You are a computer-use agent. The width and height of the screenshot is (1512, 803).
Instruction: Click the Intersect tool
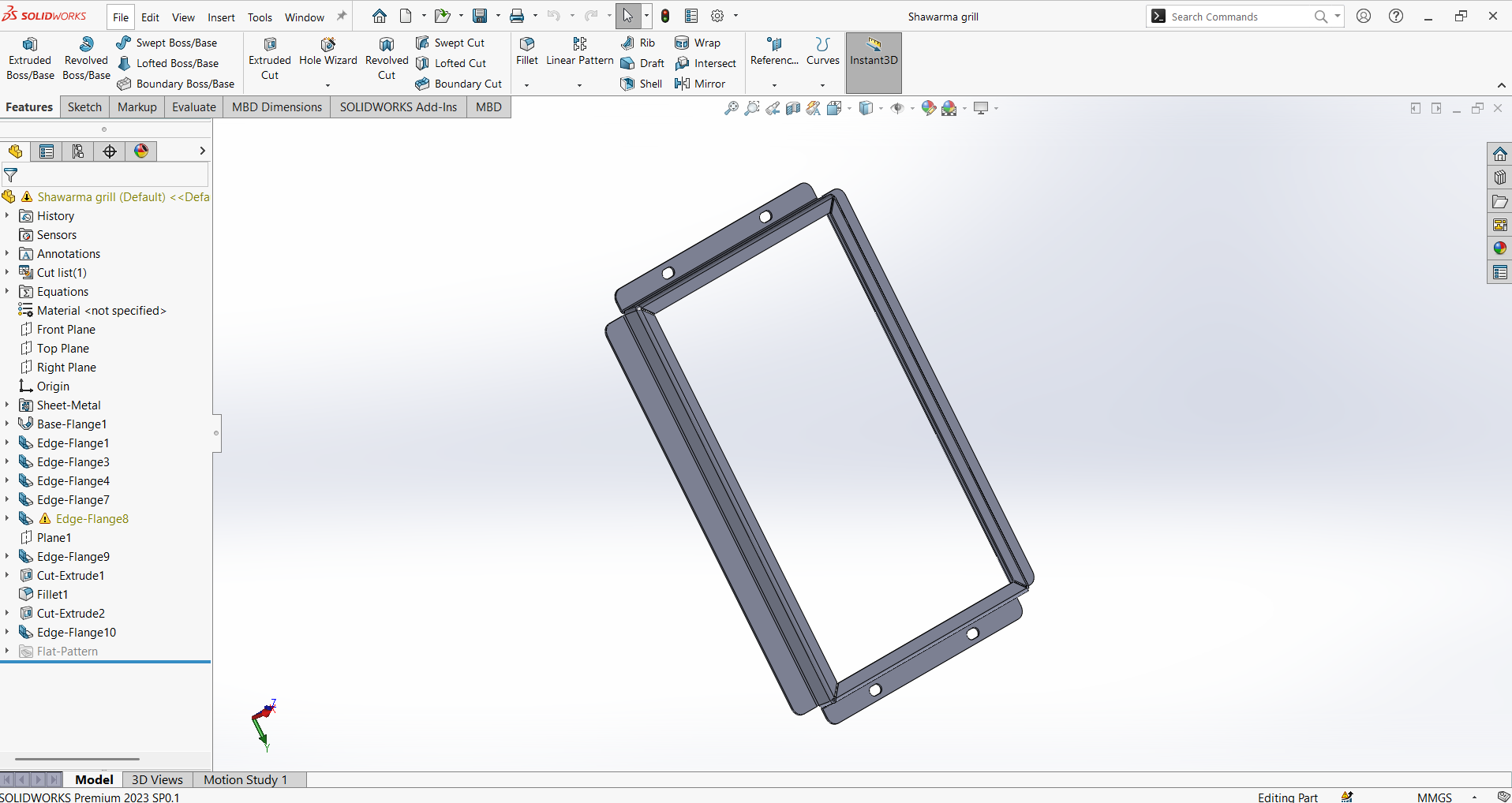tap(705, 63)
